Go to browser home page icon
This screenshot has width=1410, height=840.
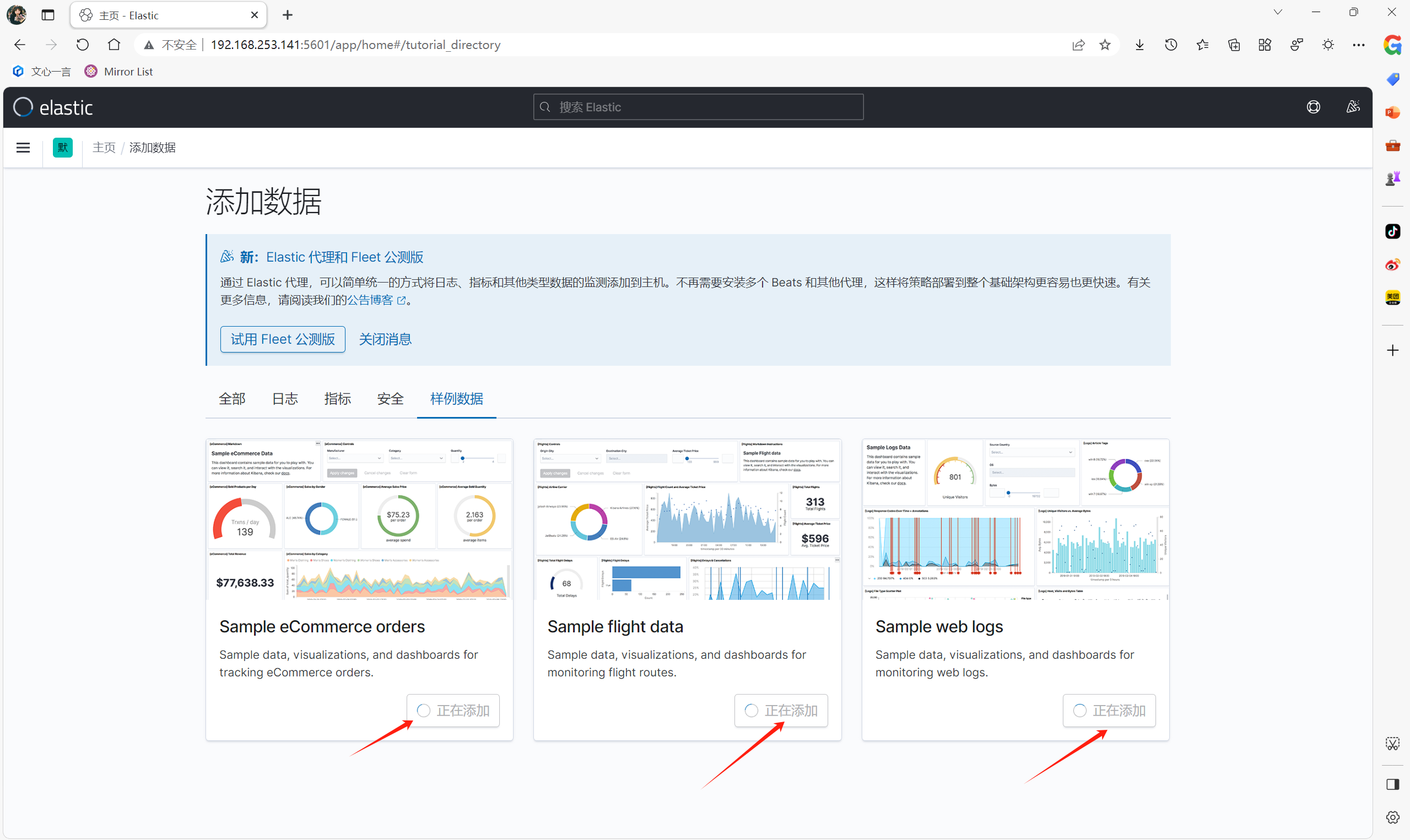[x=114, y=45]
